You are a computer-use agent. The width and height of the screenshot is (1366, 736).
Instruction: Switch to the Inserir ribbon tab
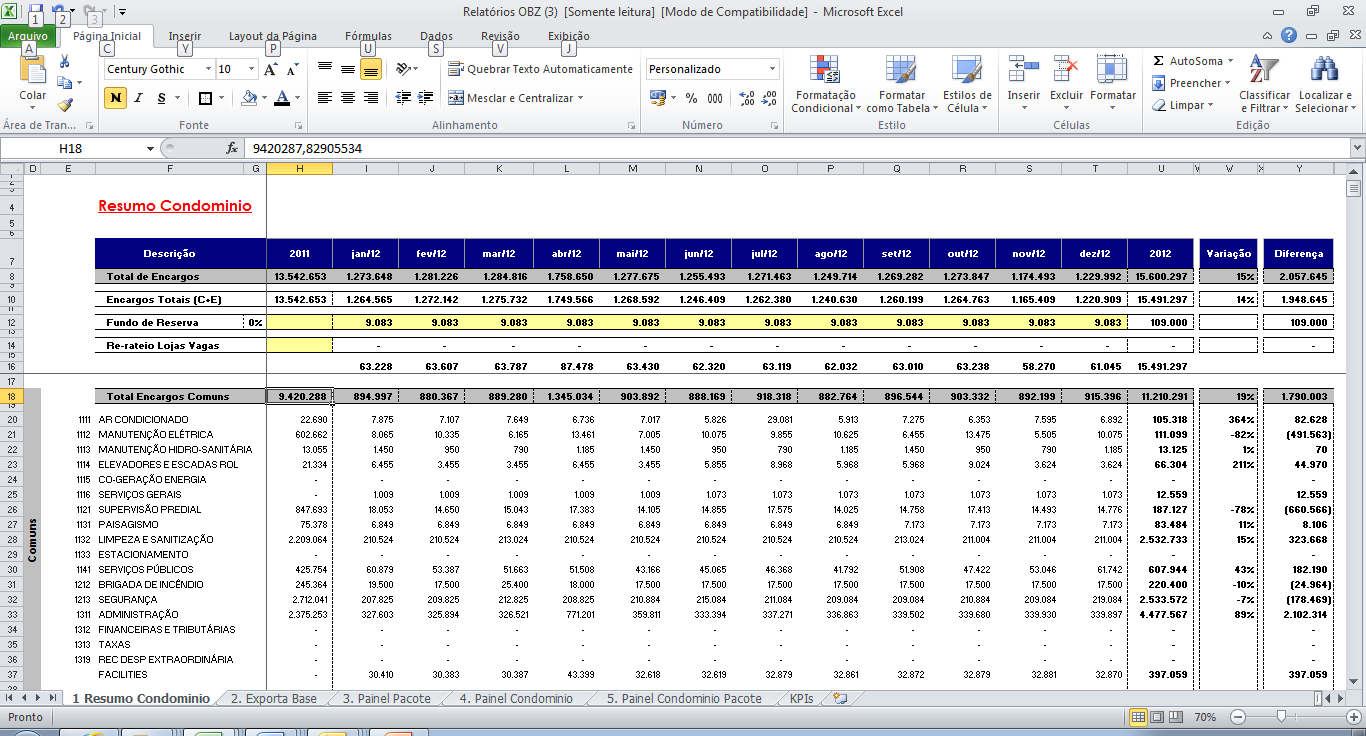pos(184,36)
